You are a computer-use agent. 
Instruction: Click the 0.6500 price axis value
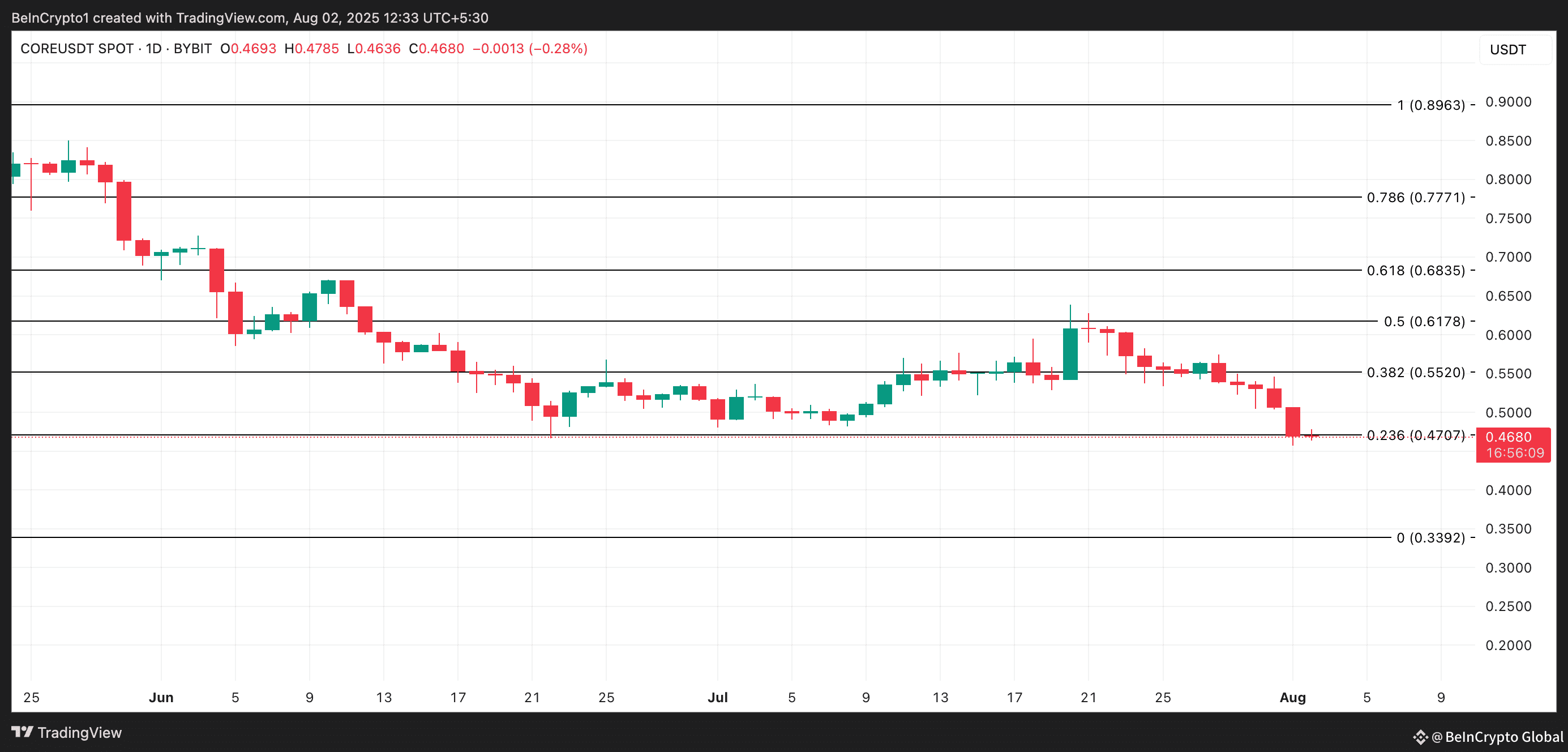pos(1509,296)
